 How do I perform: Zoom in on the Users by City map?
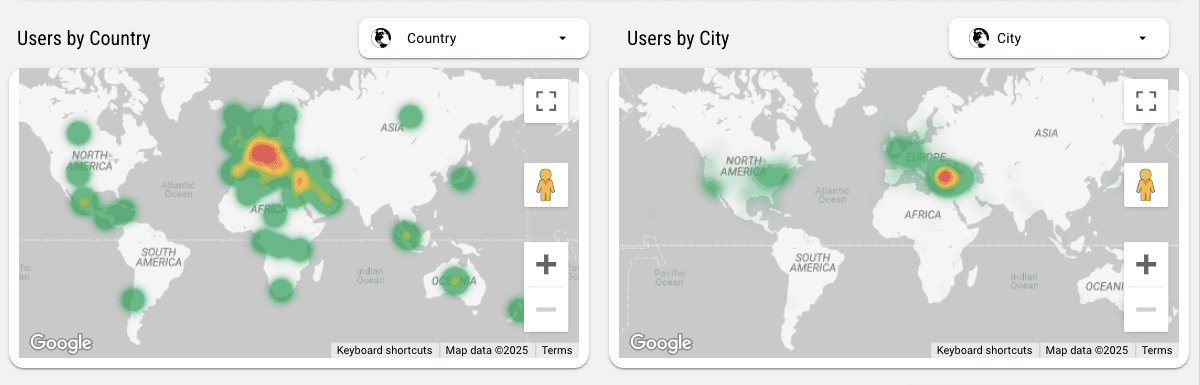1146,265
